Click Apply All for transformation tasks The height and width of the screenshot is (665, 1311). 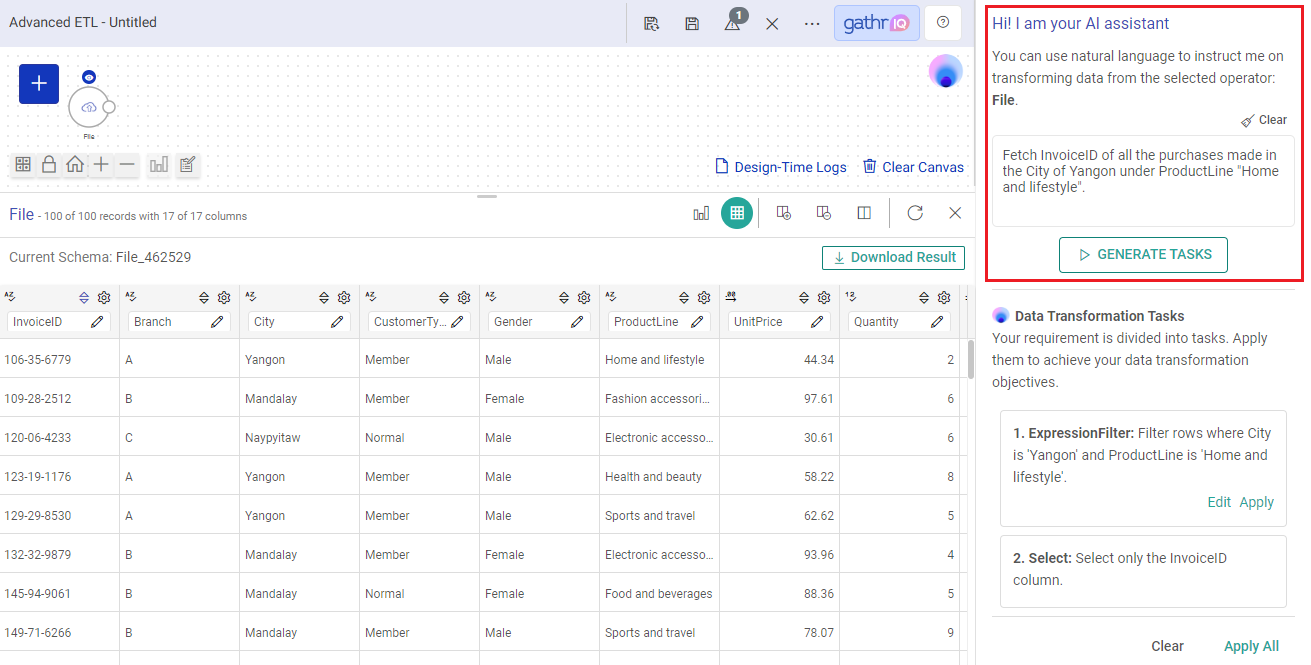coord(1251,646)
